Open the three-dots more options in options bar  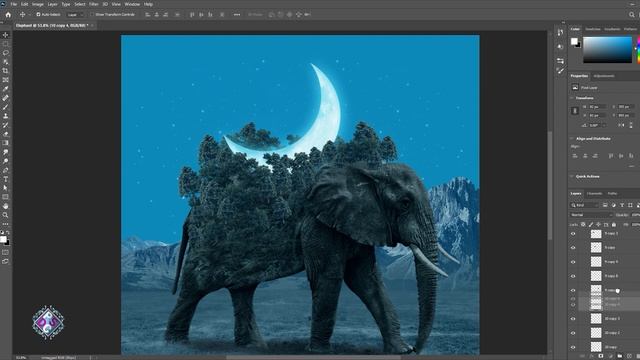pyautogui.click(x=237, y=15)
